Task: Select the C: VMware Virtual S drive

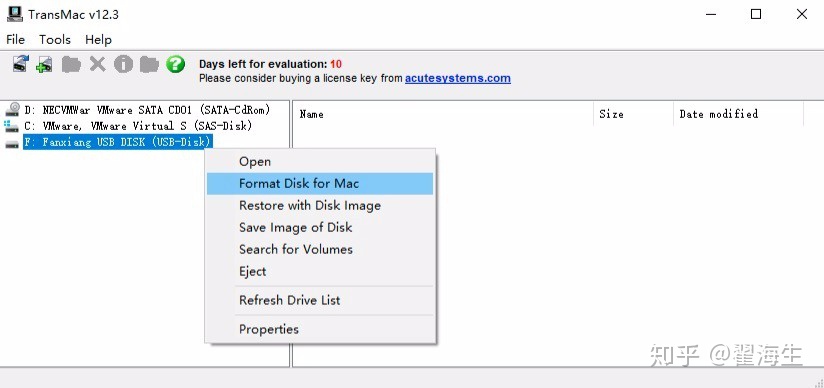Action: 139,126
